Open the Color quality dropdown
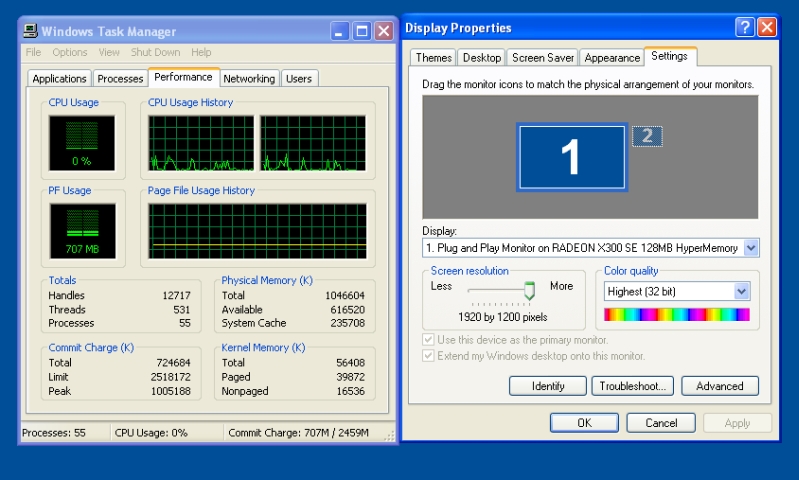This screenshot has height=480, width=799. click(x=741, y=291)
